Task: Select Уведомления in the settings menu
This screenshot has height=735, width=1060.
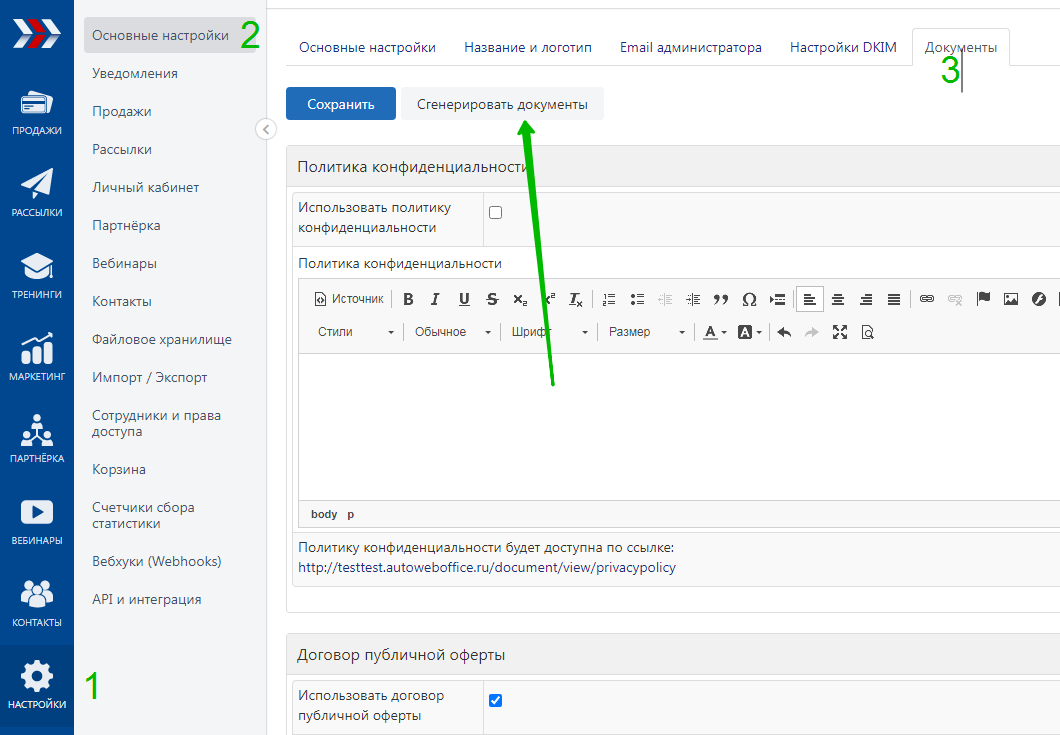Action: [135, 73]
